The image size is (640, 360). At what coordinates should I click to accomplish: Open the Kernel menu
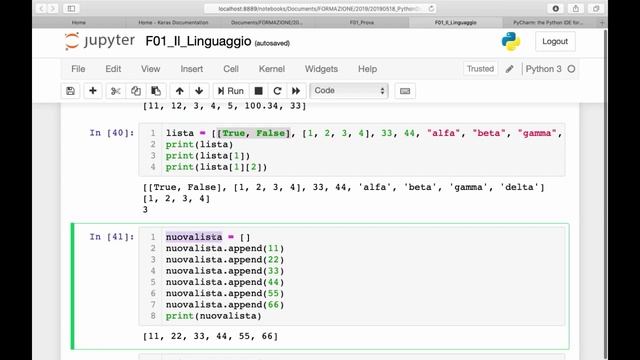[271, 69]
